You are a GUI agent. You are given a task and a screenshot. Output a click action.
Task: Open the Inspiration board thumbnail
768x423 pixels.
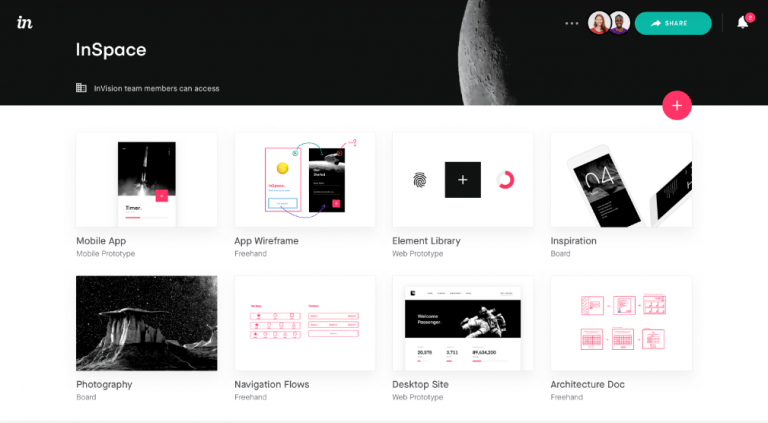621,180
